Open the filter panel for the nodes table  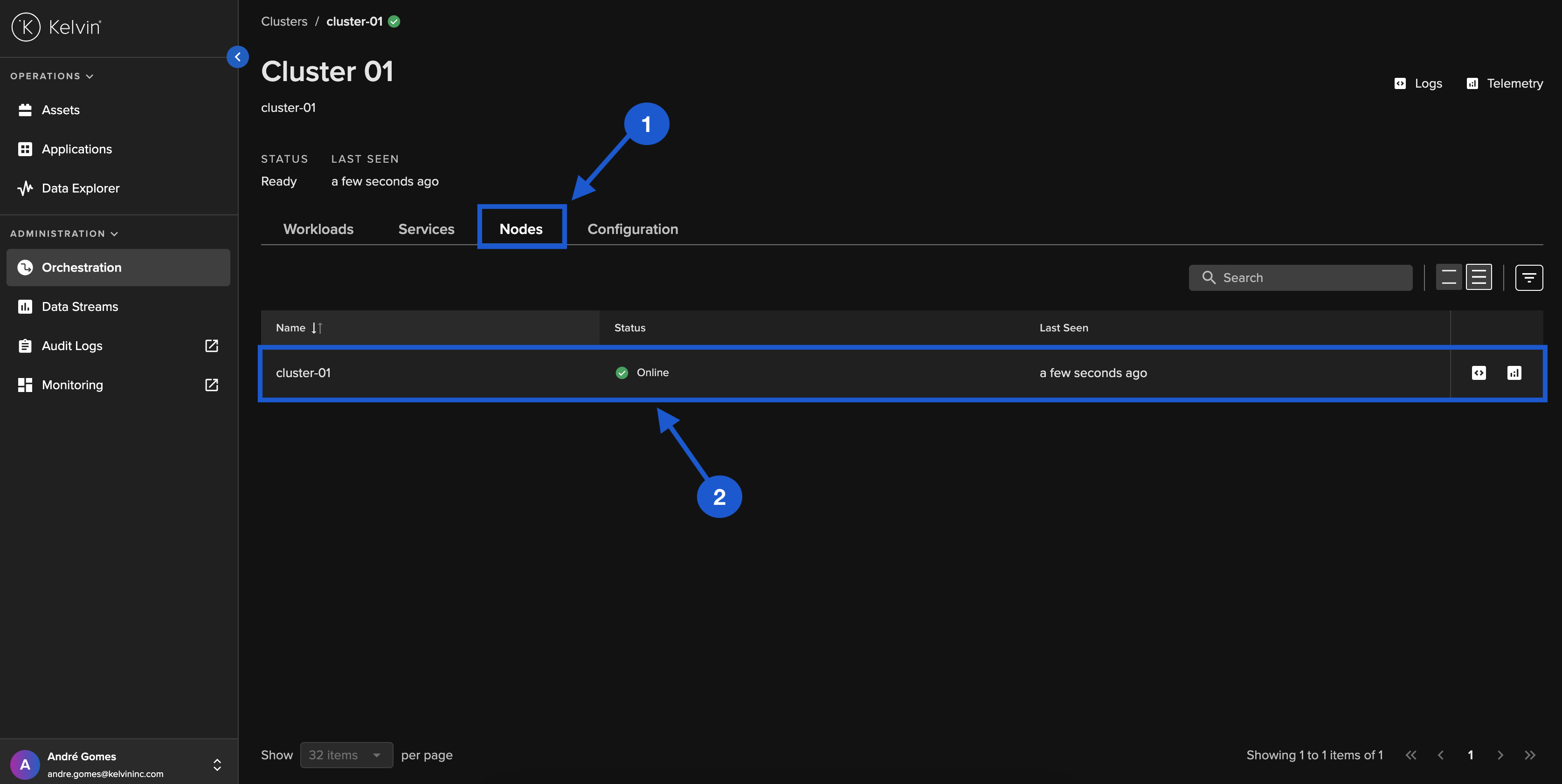tap(1529, 277)
